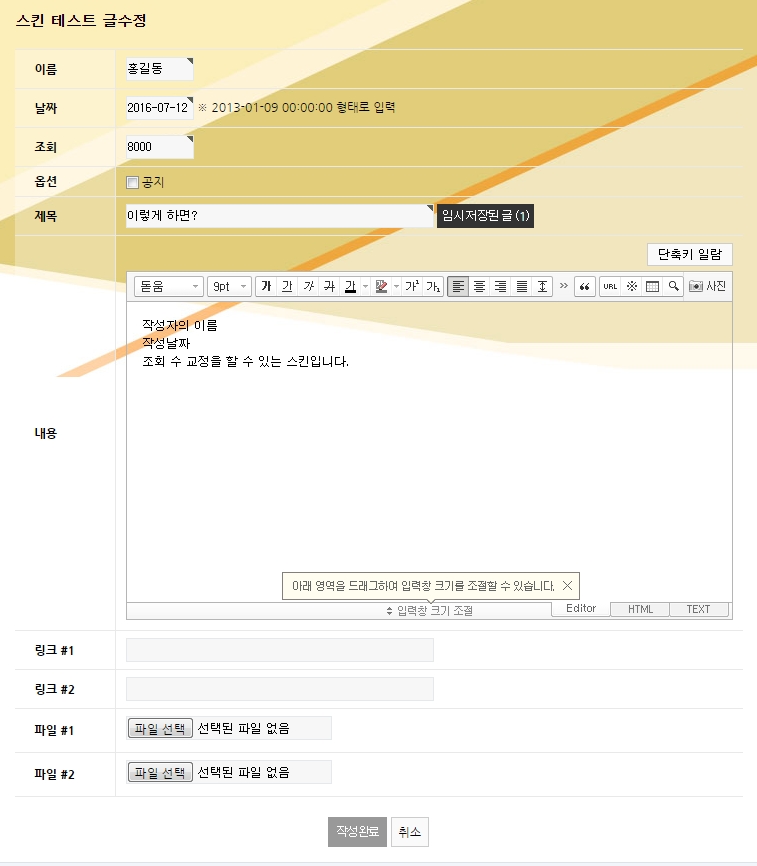This screenshot has width=757, height=866.
Task: Open background color dropdown arrow
Action: [396, 286]
